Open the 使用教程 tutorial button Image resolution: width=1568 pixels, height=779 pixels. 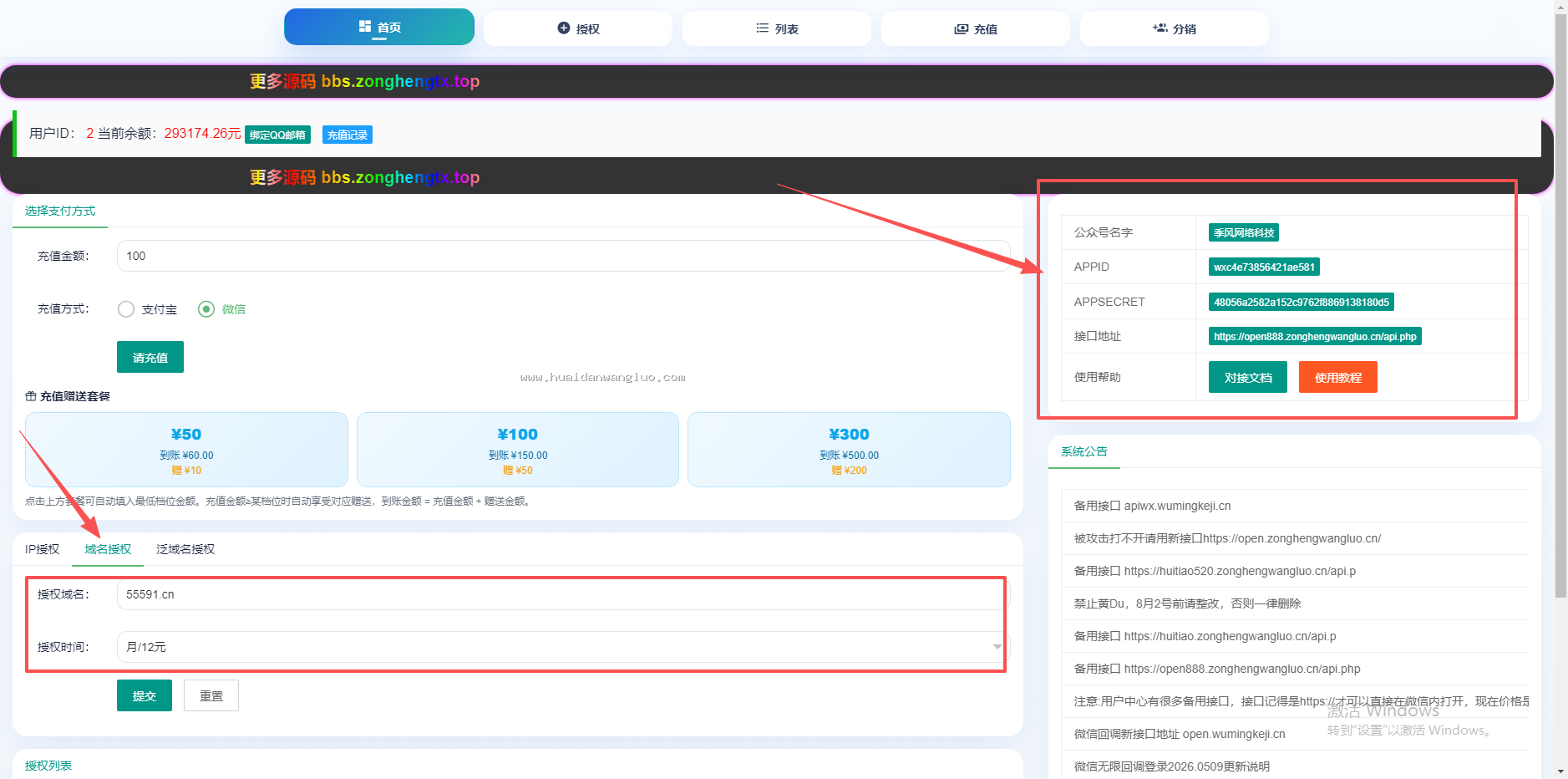(1338, 377)
